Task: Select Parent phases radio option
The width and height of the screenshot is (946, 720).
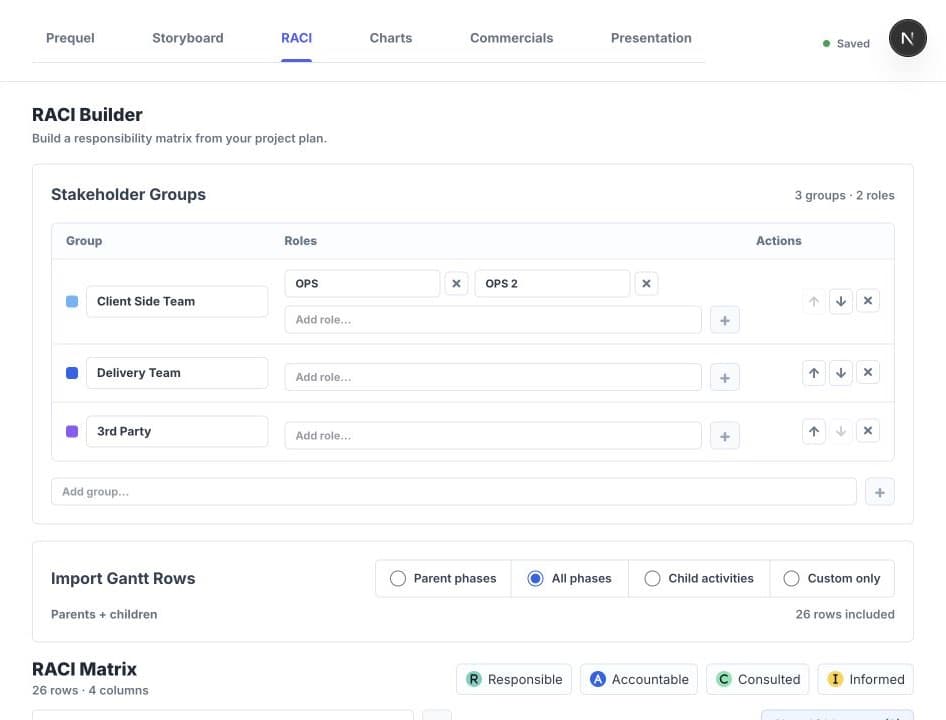Action: [x=443, y=578]
